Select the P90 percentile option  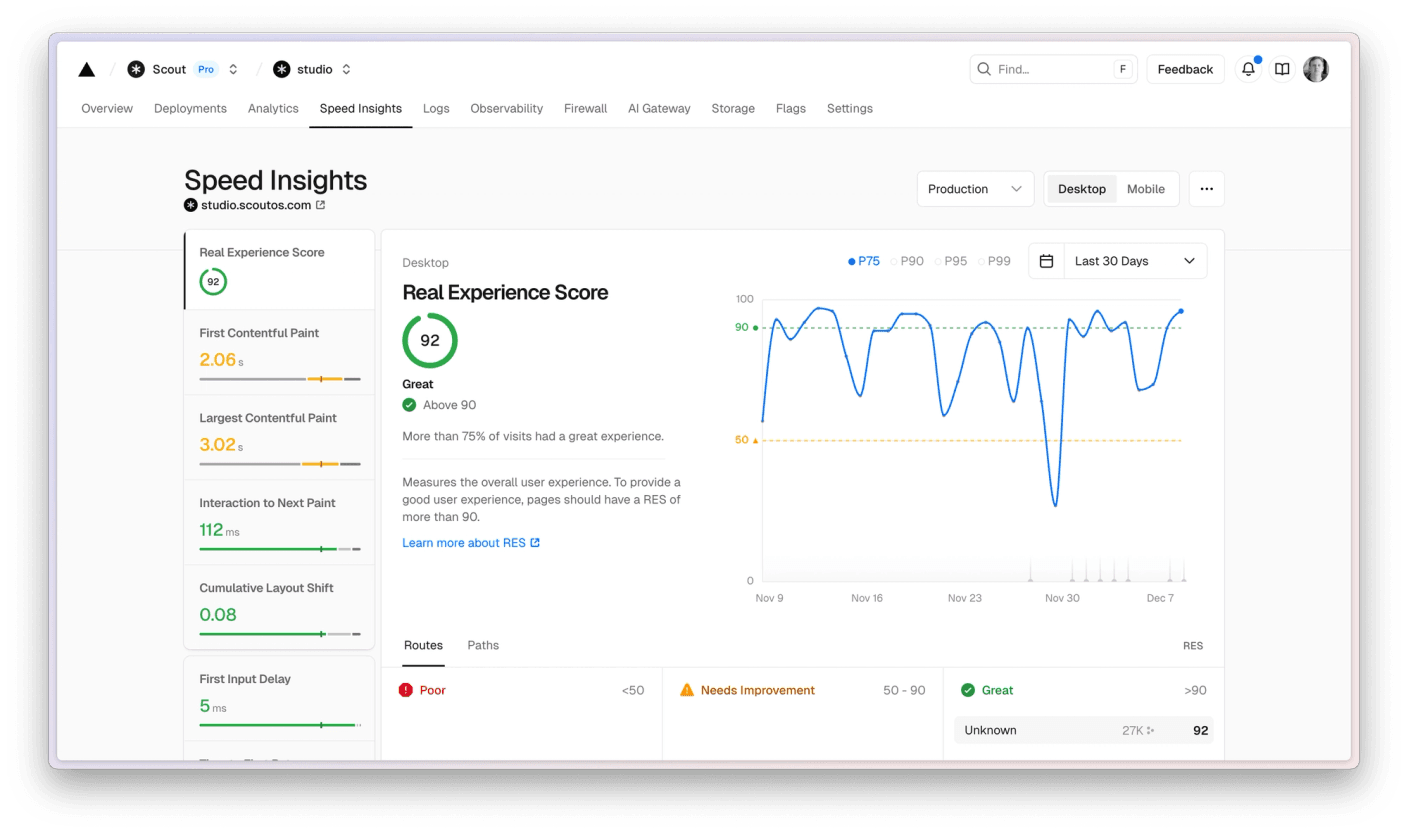(907, 261)
